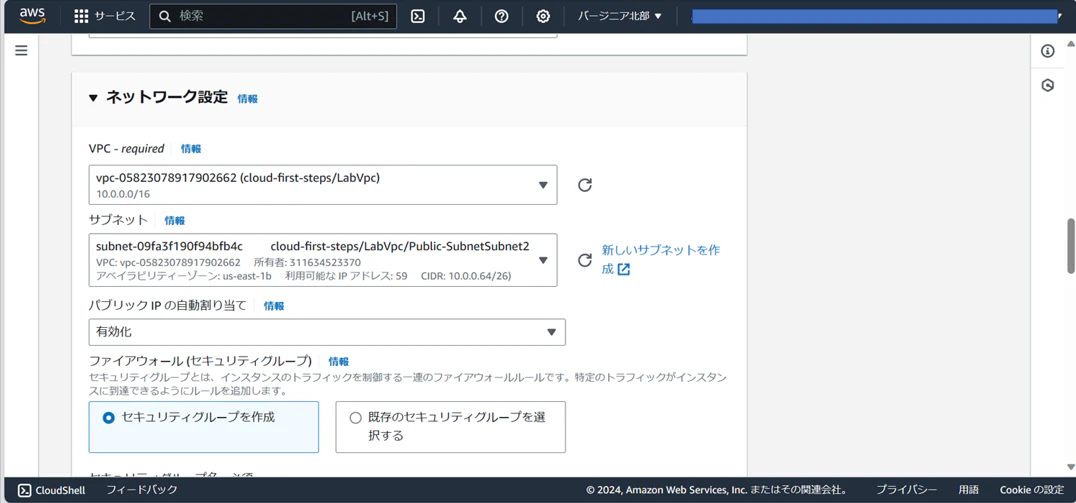Open the settings gear menu

tap(543, 16)
